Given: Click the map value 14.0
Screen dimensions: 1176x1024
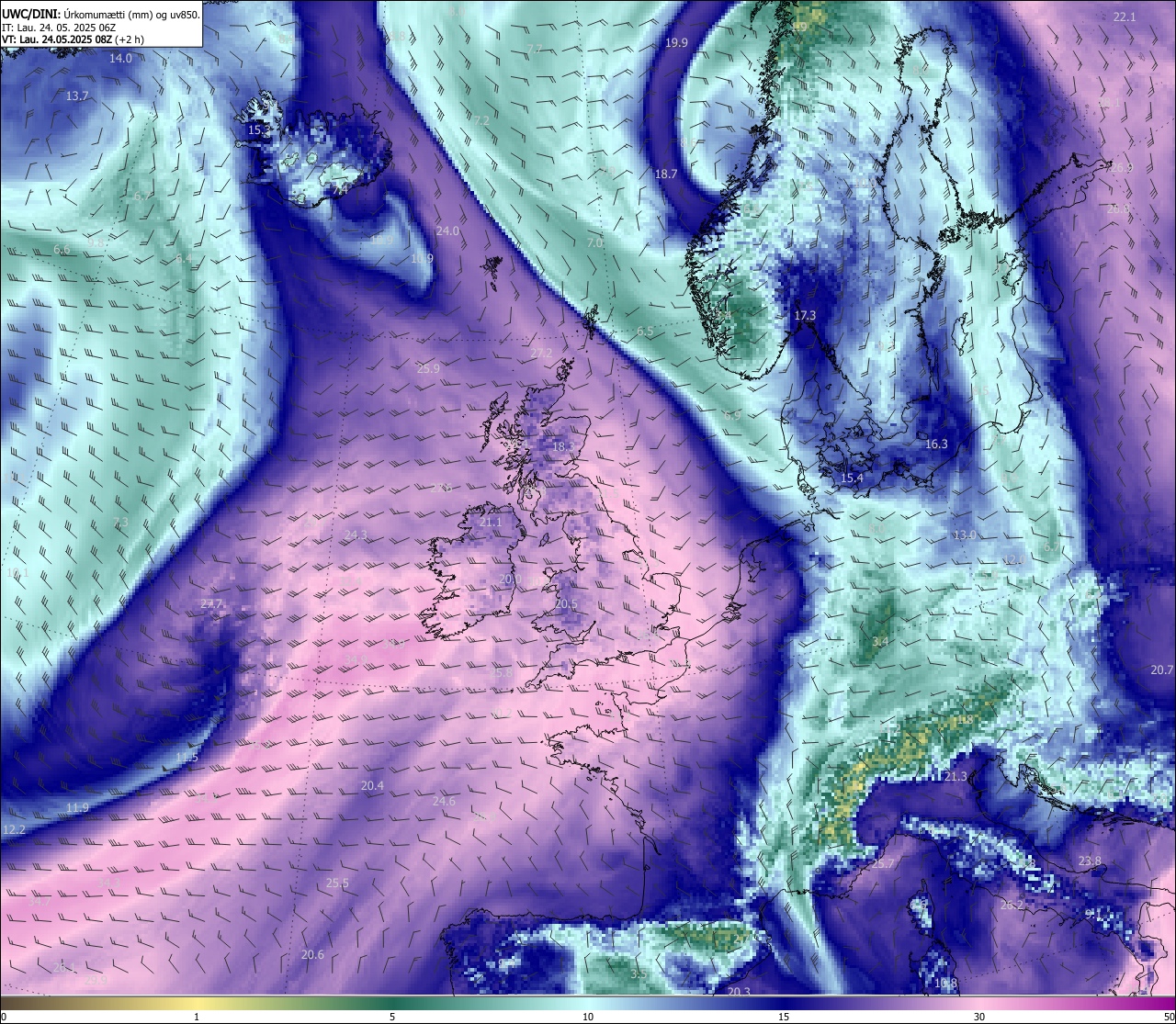Looking at the screenshot, I should (x=120, y=58).
